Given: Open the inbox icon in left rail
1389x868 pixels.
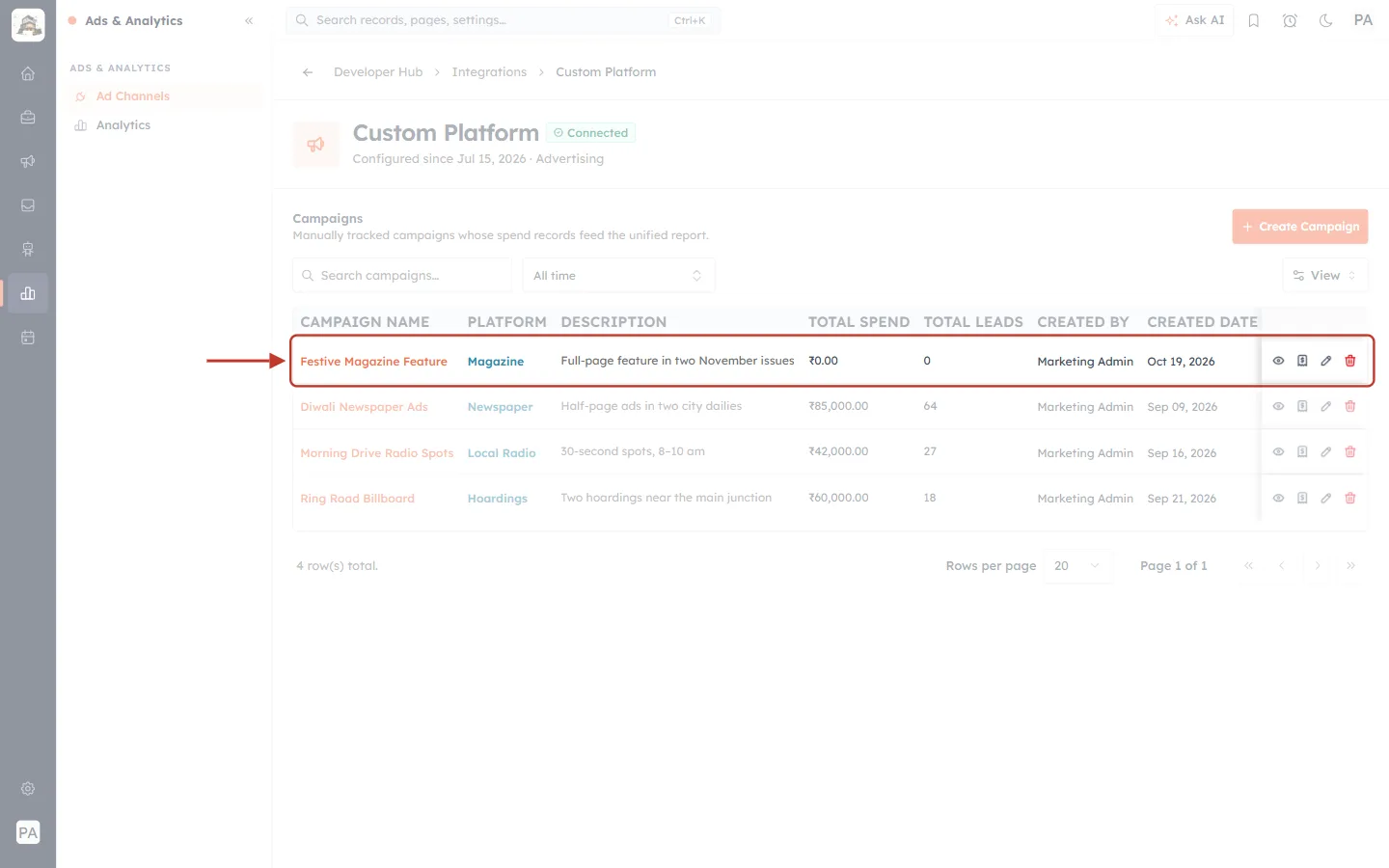Looking at the screenshot, I should click(28, 205).
